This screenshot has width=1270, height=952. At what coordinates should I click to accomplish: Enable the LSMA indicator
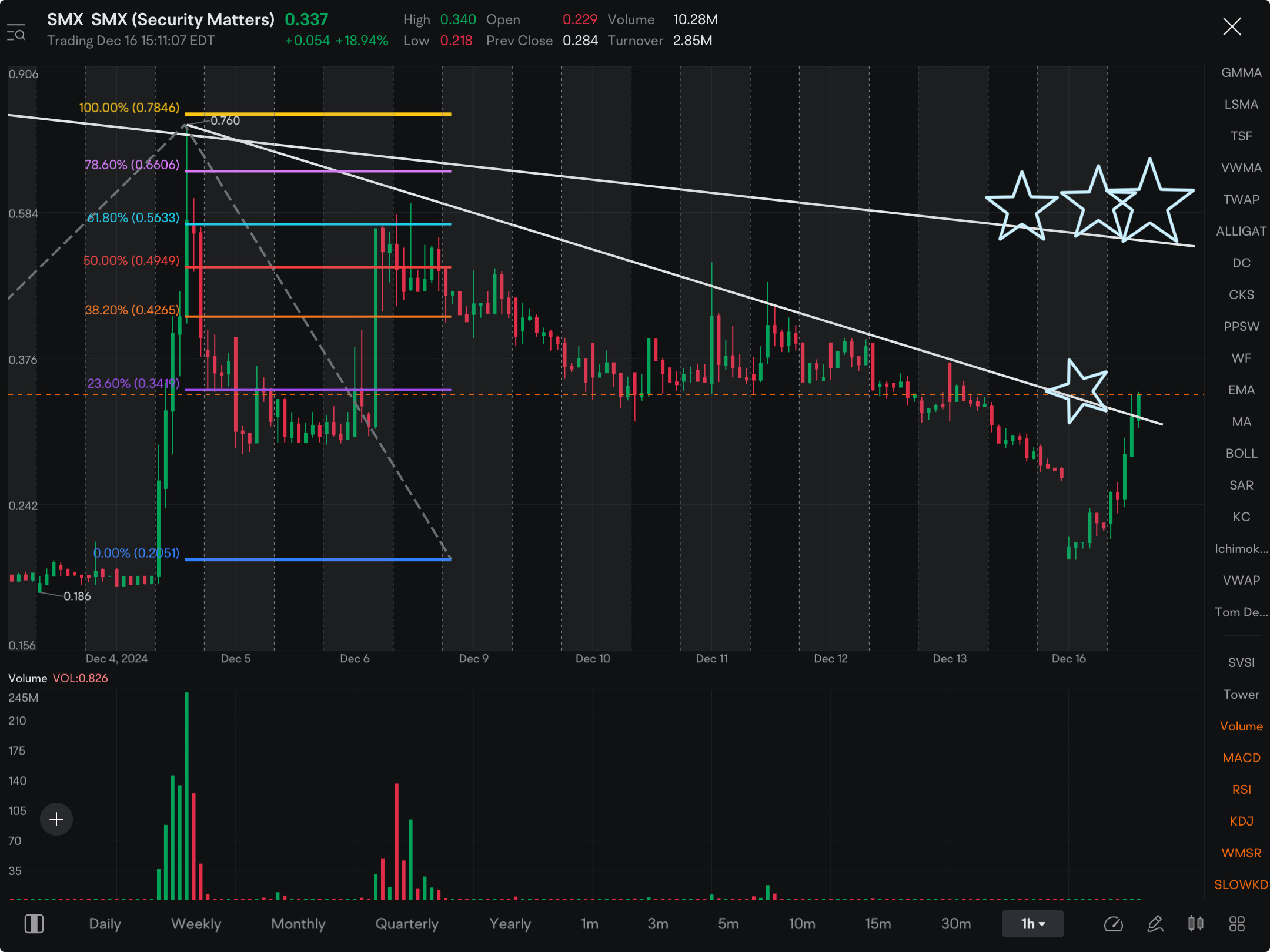point(1241,105)
